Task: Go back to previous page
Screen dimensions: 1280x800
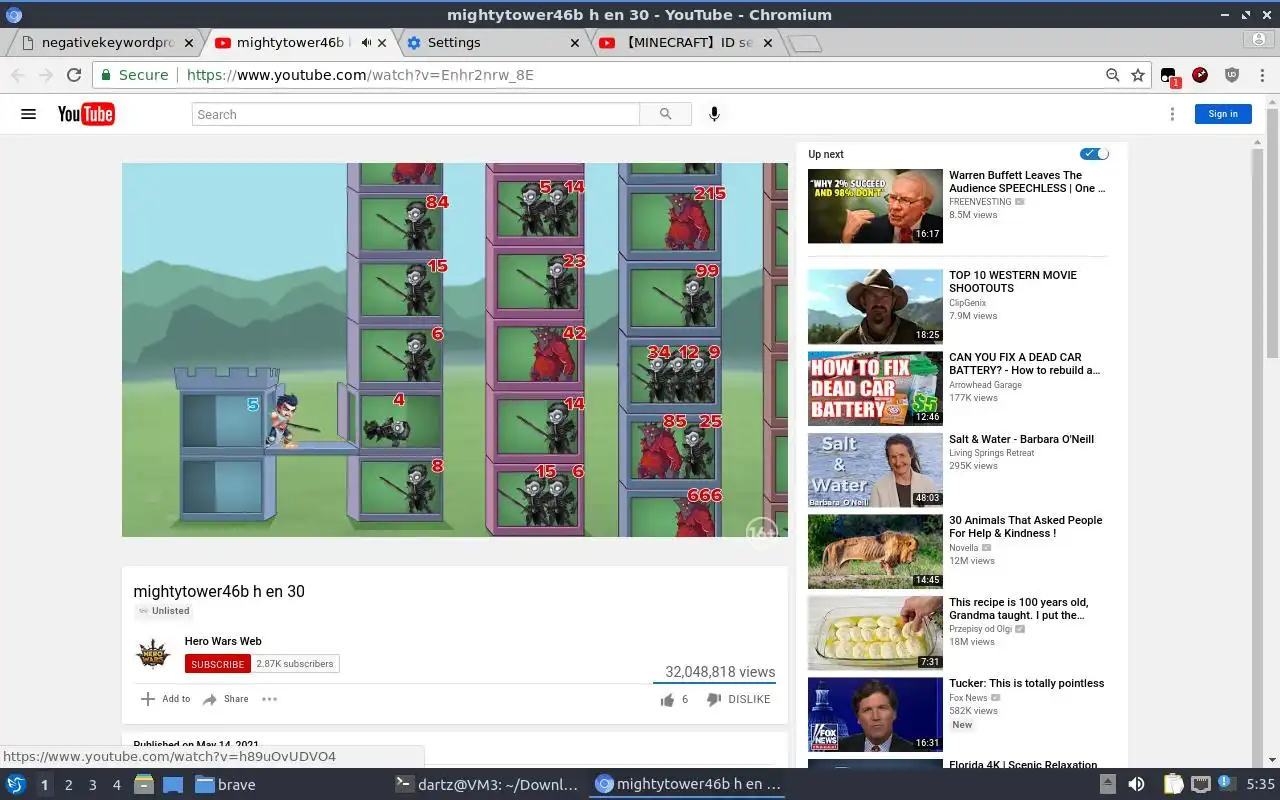Action: (17, 75)
